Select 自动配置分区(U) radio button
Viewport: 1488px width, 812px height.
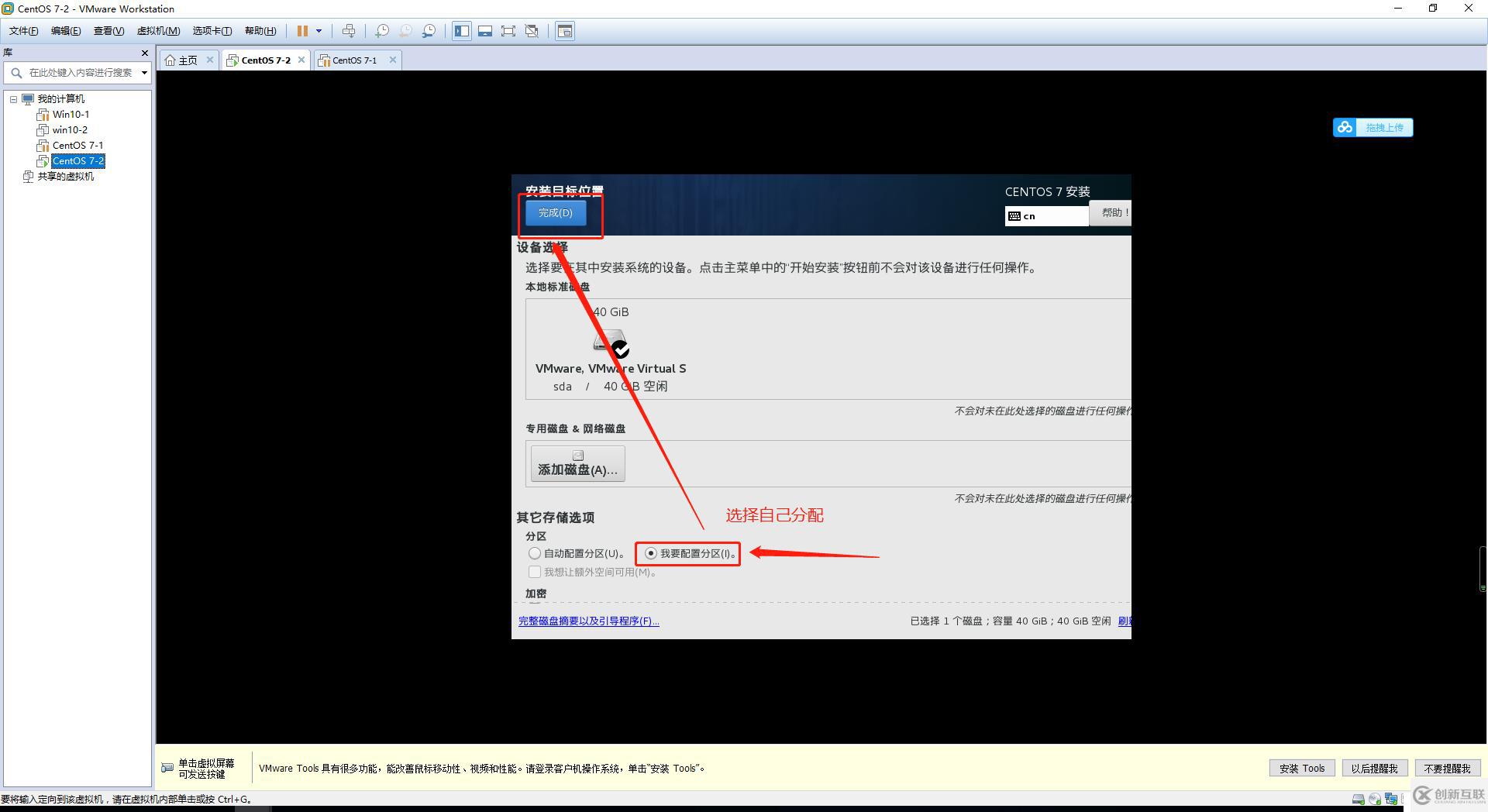point(535,553)
